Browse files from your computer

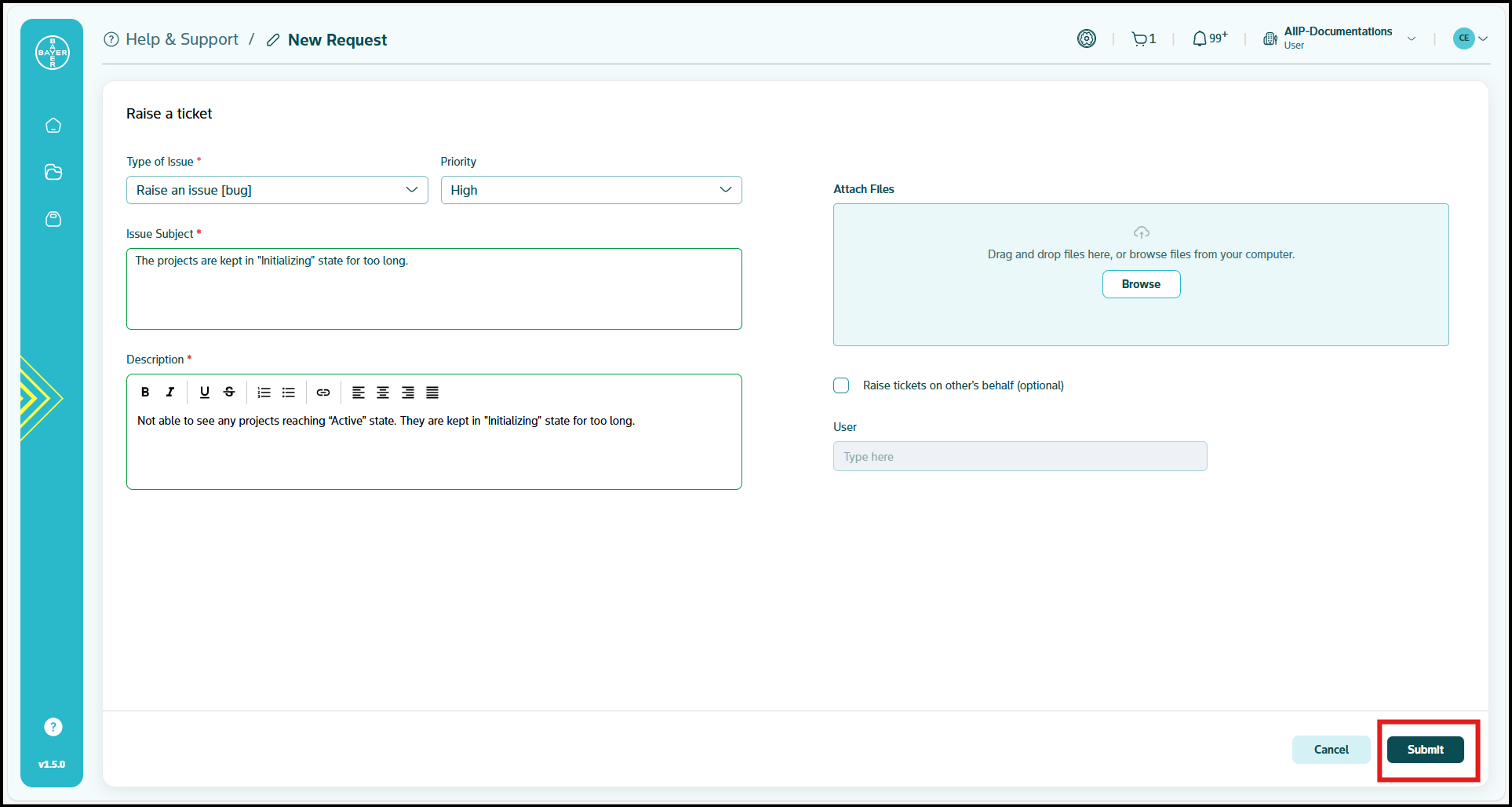click(x=1141, y=283)
